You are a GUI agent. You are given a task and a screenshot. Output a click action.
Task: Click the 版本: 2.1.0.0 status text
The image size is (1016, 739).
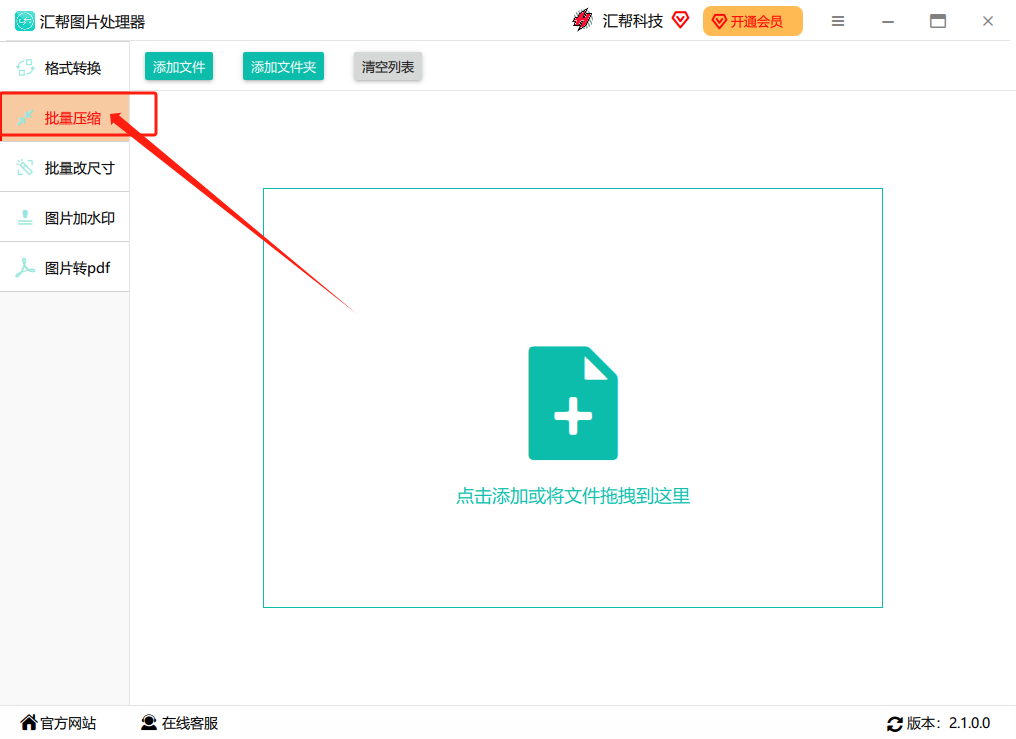(x=948, y=723)
